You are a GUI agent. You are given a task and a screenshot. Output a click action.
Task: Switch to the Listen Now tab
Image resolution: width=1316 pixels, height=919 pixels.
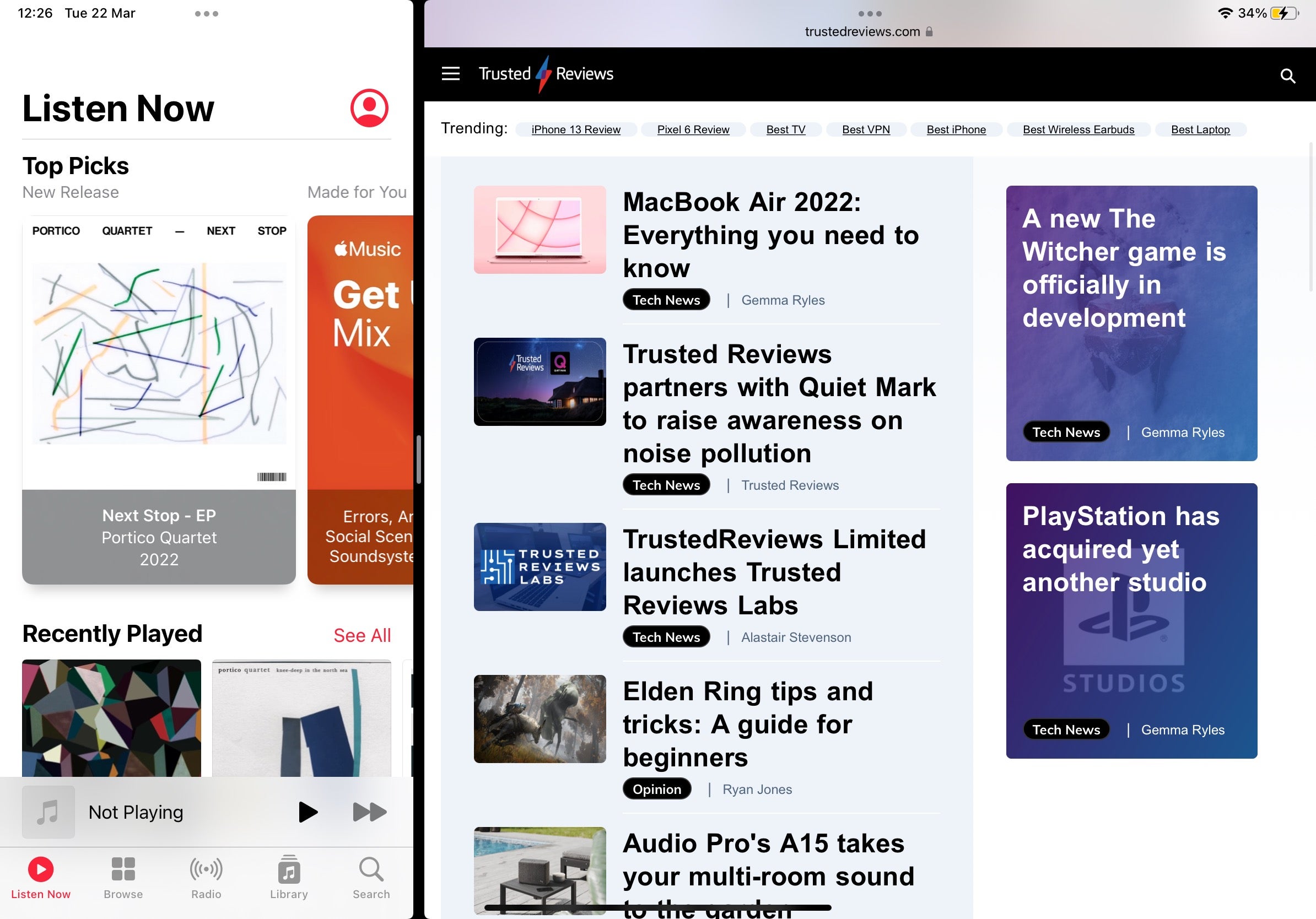pos(41,878)
